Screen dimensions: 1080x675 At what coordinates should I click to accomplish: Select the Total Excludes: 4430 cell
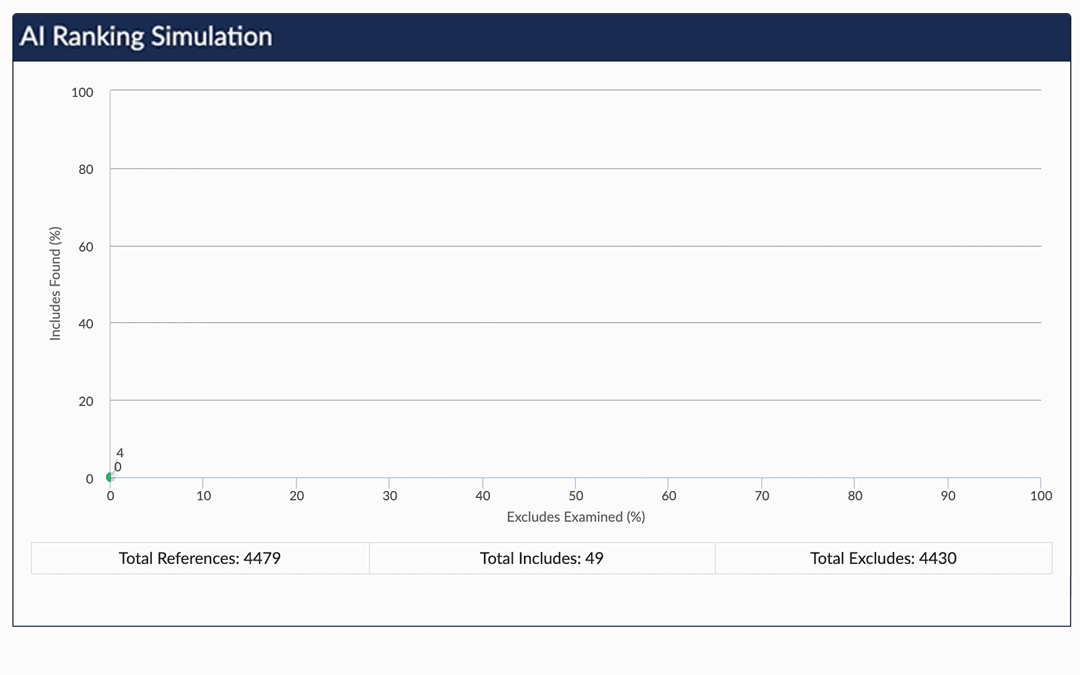(x=883, y=558)
